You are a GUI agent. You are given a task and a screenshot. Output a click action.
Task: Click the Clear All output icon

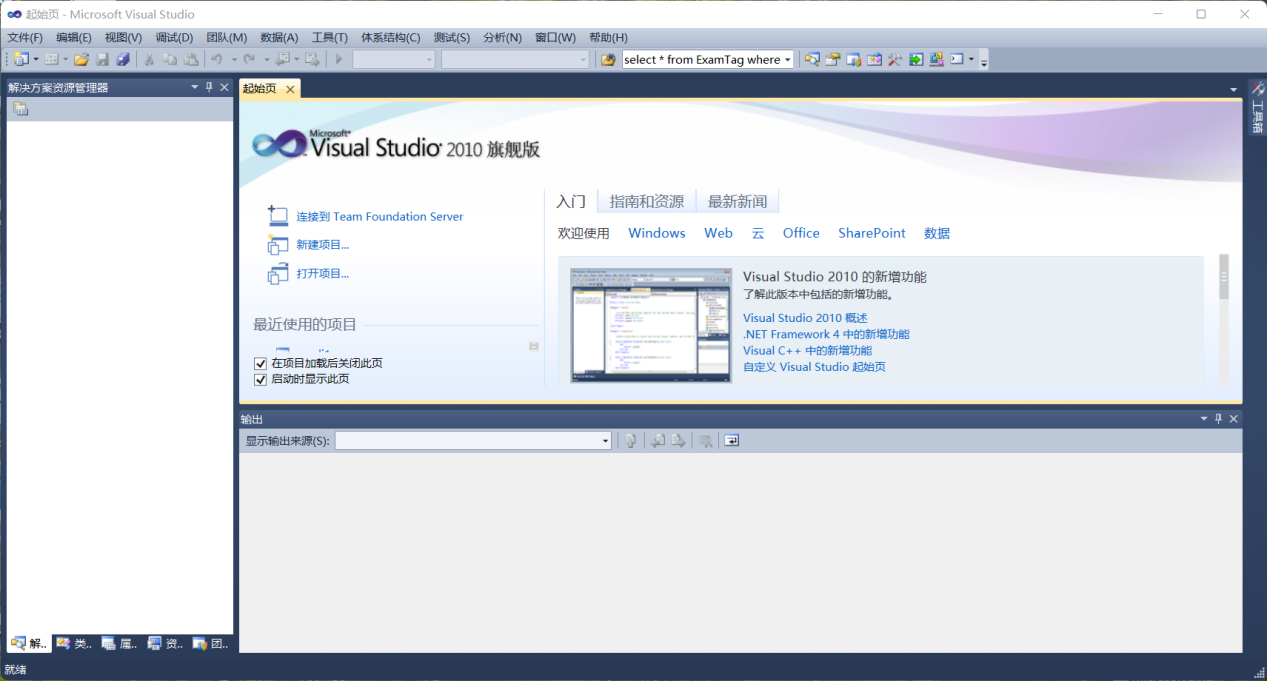[705, 440]
